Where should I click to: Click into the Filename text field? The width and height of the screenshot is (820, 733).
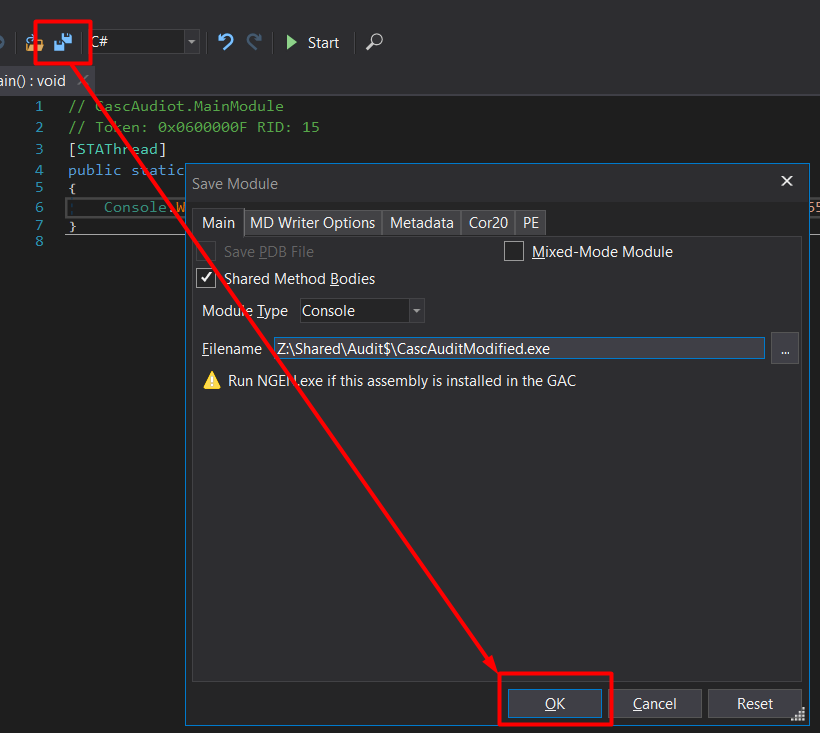(x=518, y=348)
